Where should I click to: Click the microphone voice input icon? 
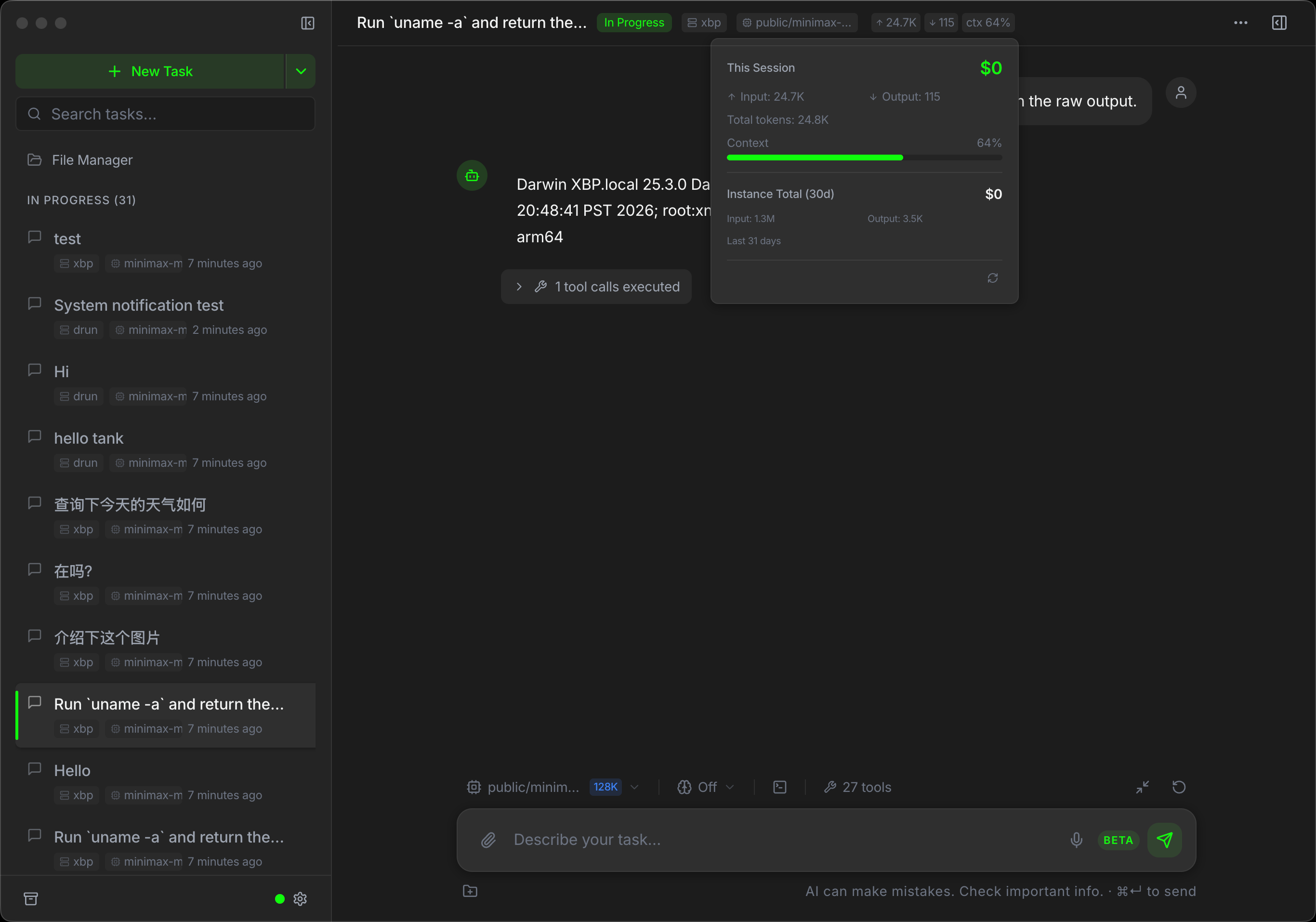[1077, 840]
